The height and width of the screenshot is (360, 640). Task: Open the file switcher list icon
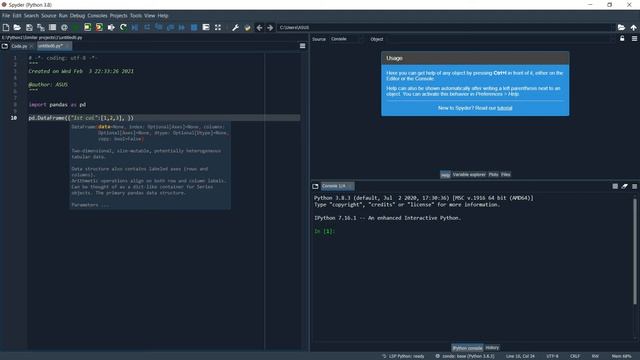[x=52, y=27]
